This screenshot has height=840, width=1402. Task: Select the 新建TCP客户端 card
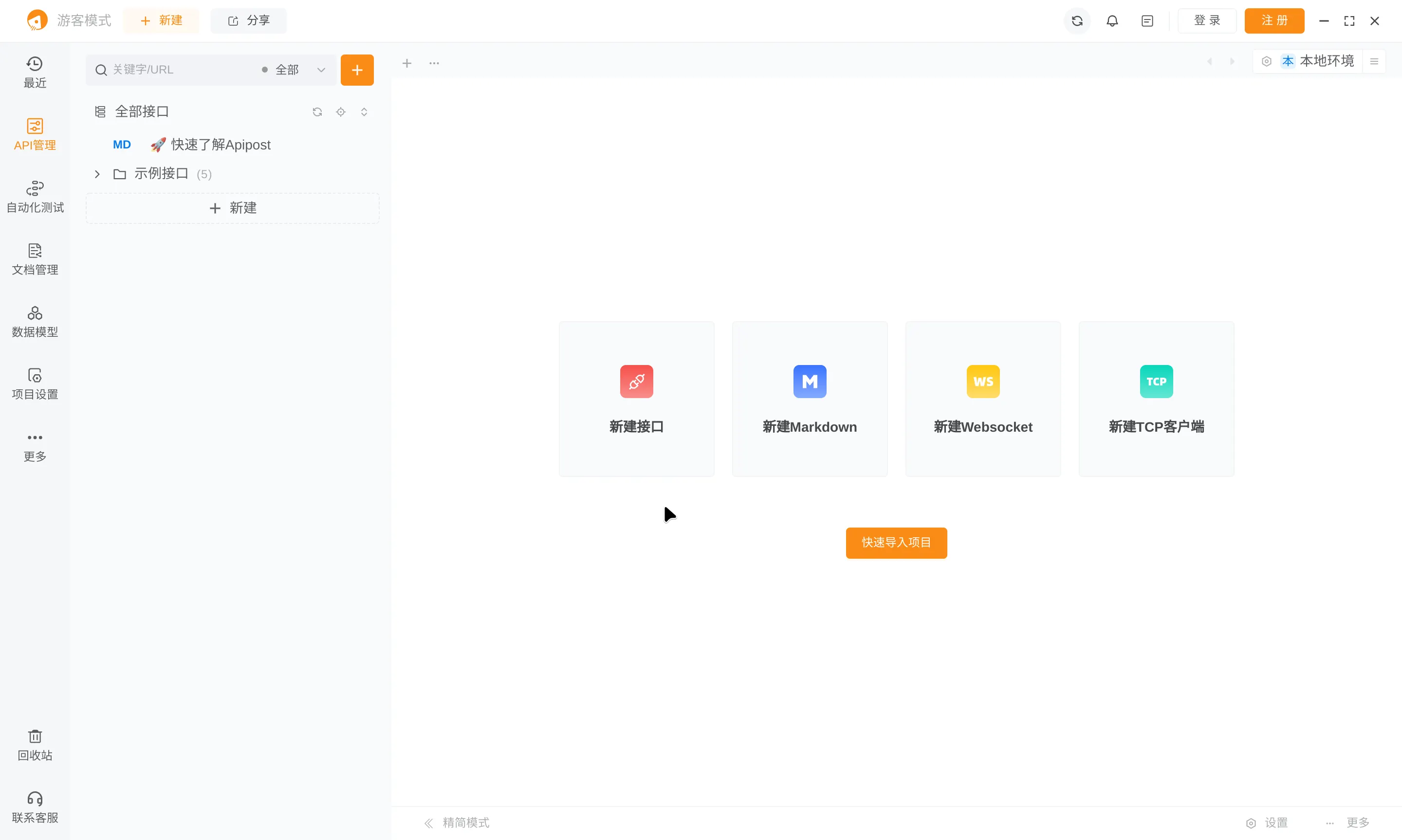click(x=1156, y=399)
